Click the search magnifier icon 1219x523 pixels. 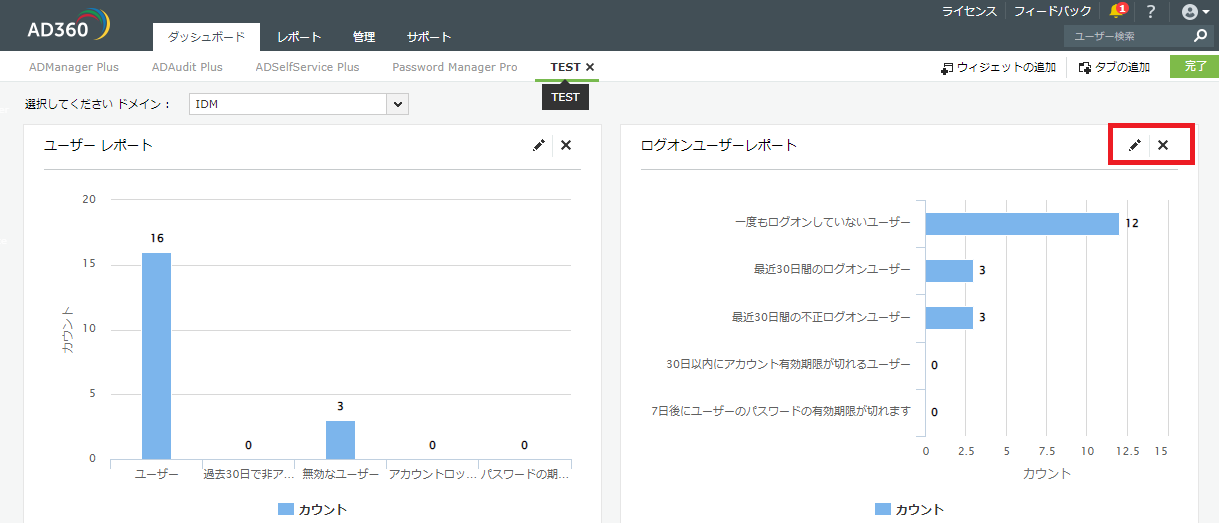[1201, 36]
